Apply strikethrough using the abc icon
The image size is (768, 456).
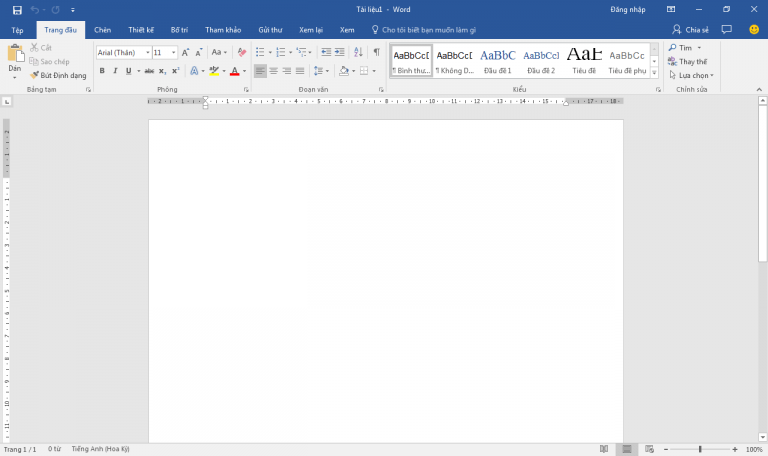point(149,71)
